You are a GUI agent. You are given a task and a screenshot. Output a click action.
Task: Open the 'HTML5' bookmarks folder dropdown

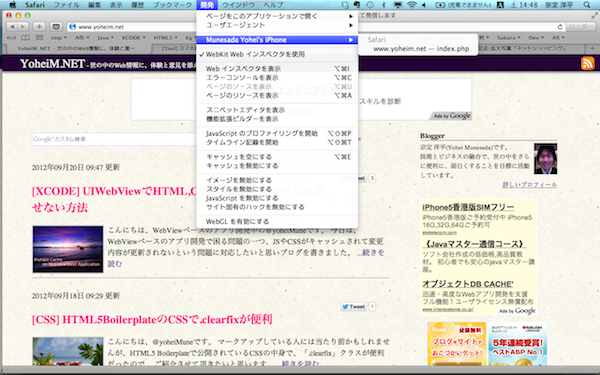pyautogui.click(x=165, y=38)
